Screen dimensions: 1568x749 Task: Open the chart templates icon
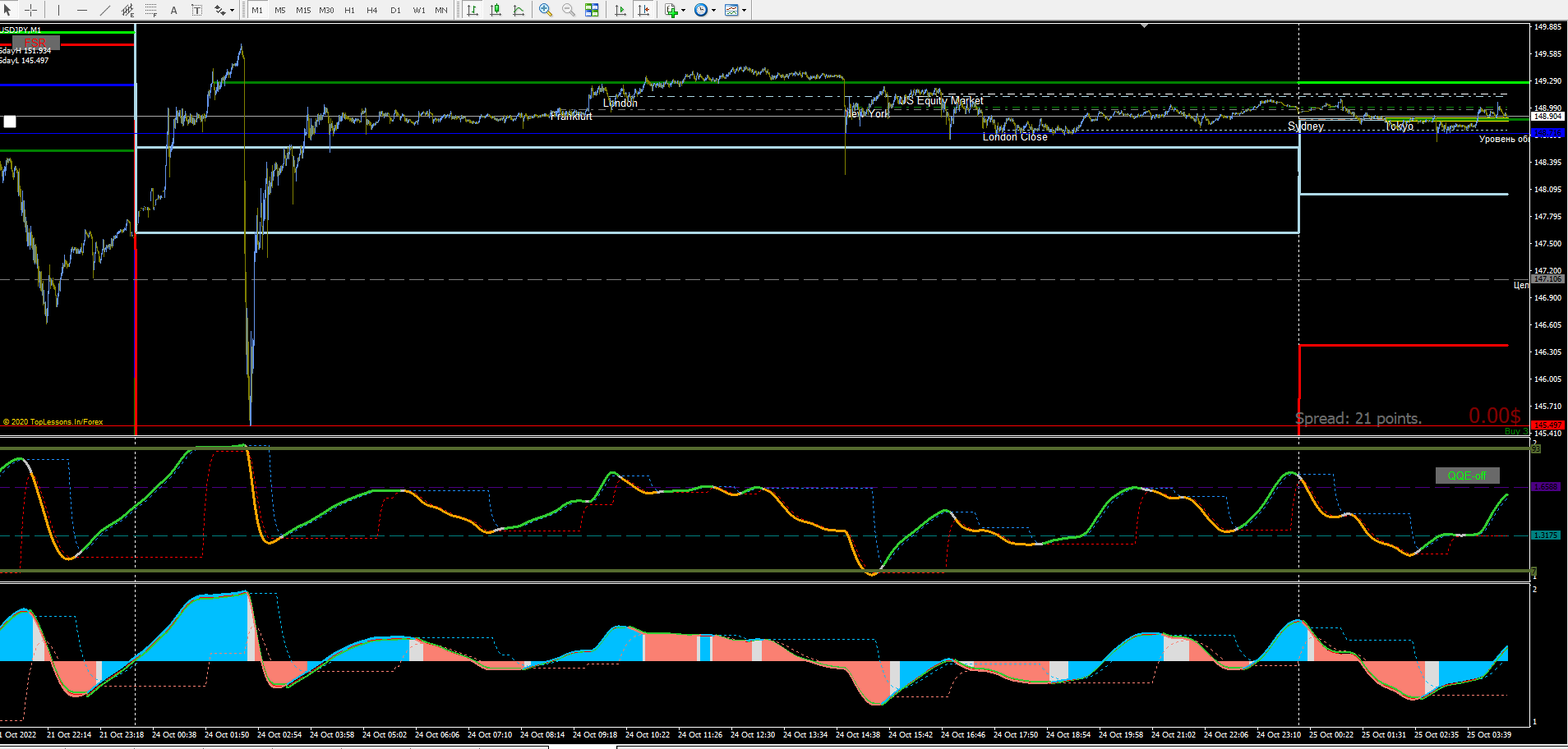[731, 10]
